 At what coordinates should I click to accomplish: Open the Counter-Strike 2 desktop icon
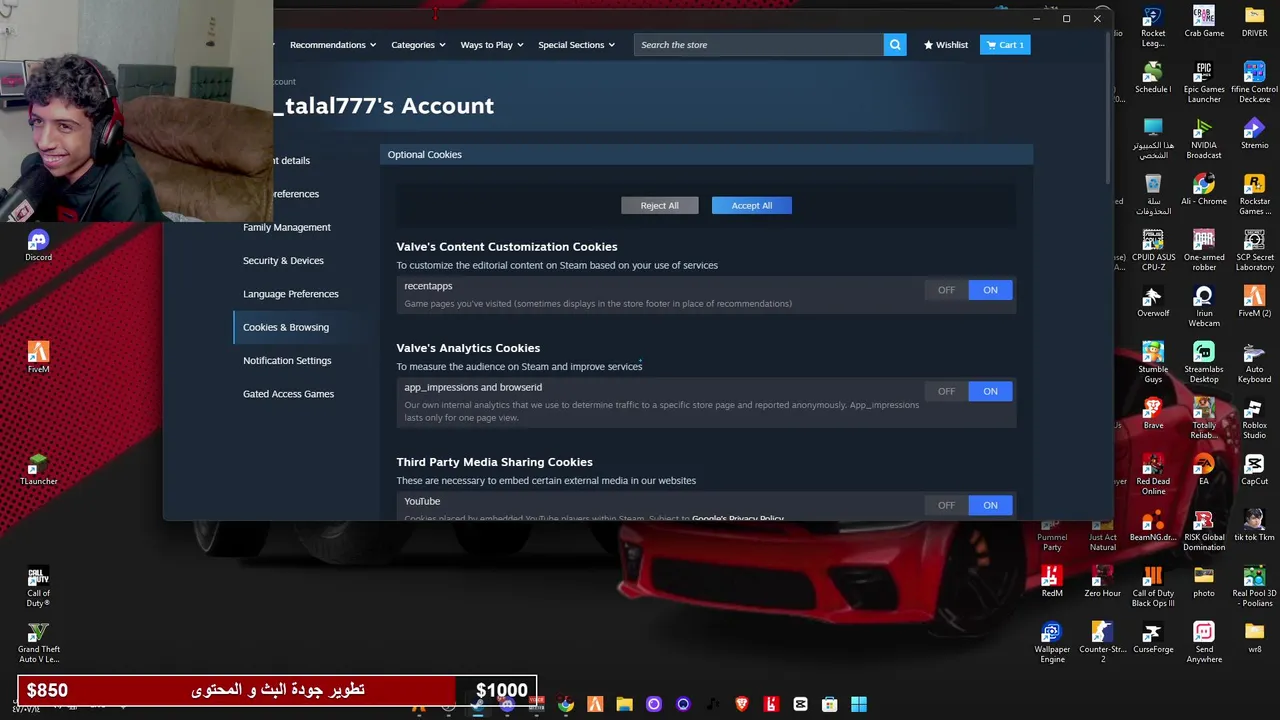tap(1102, 643)
